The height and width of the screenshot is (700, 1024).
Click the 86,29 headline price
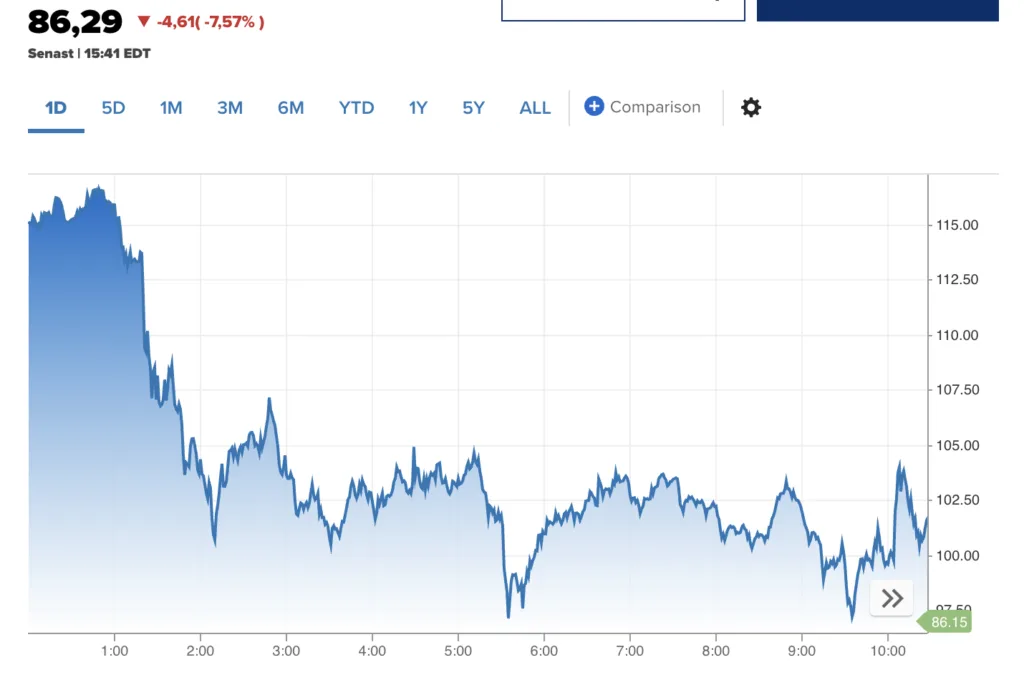coord(75,21)
